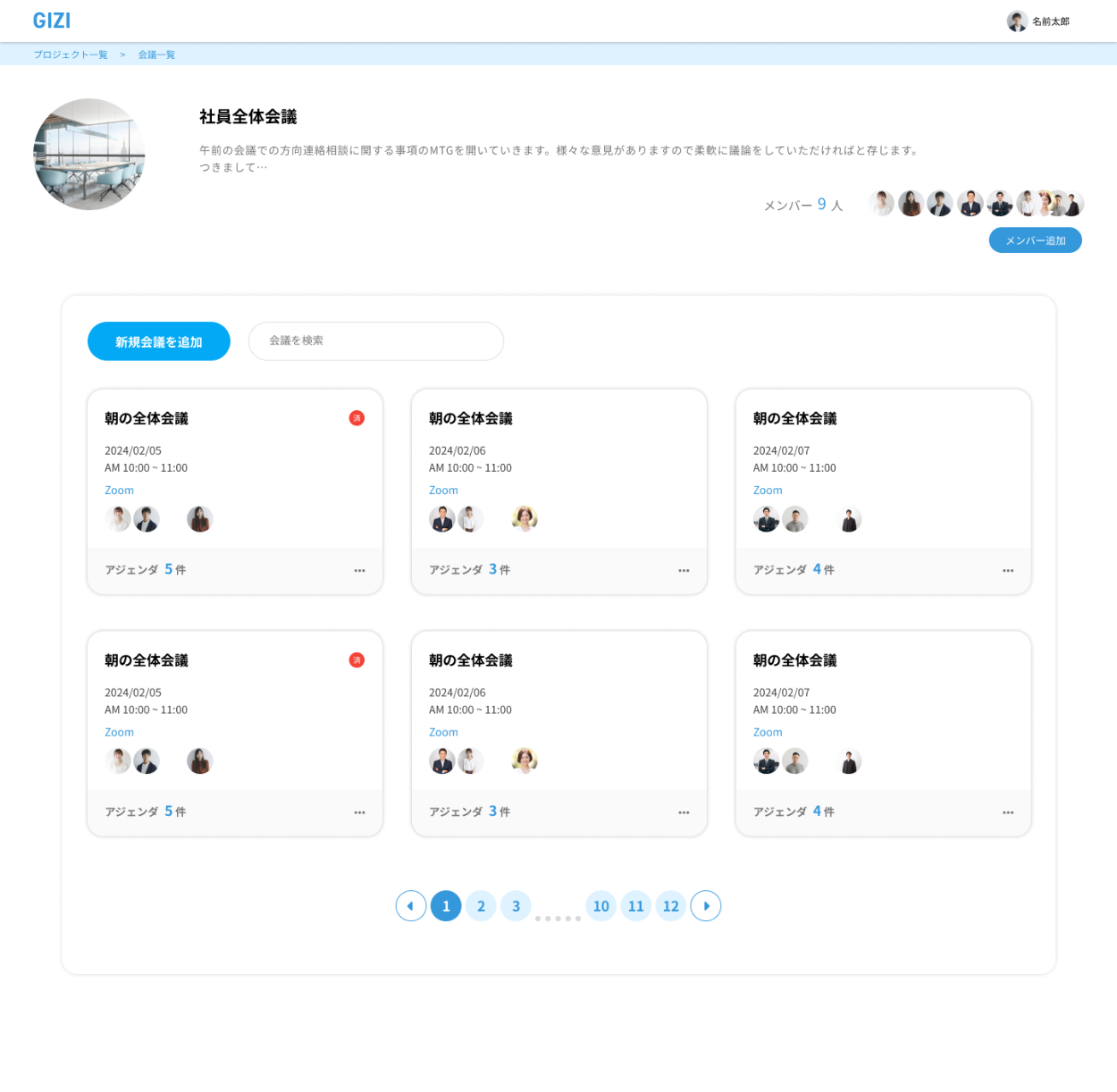Open more options on bottom-row 2024/02/05 card
Viewport: 1117px width, 1092px height.
359,812
